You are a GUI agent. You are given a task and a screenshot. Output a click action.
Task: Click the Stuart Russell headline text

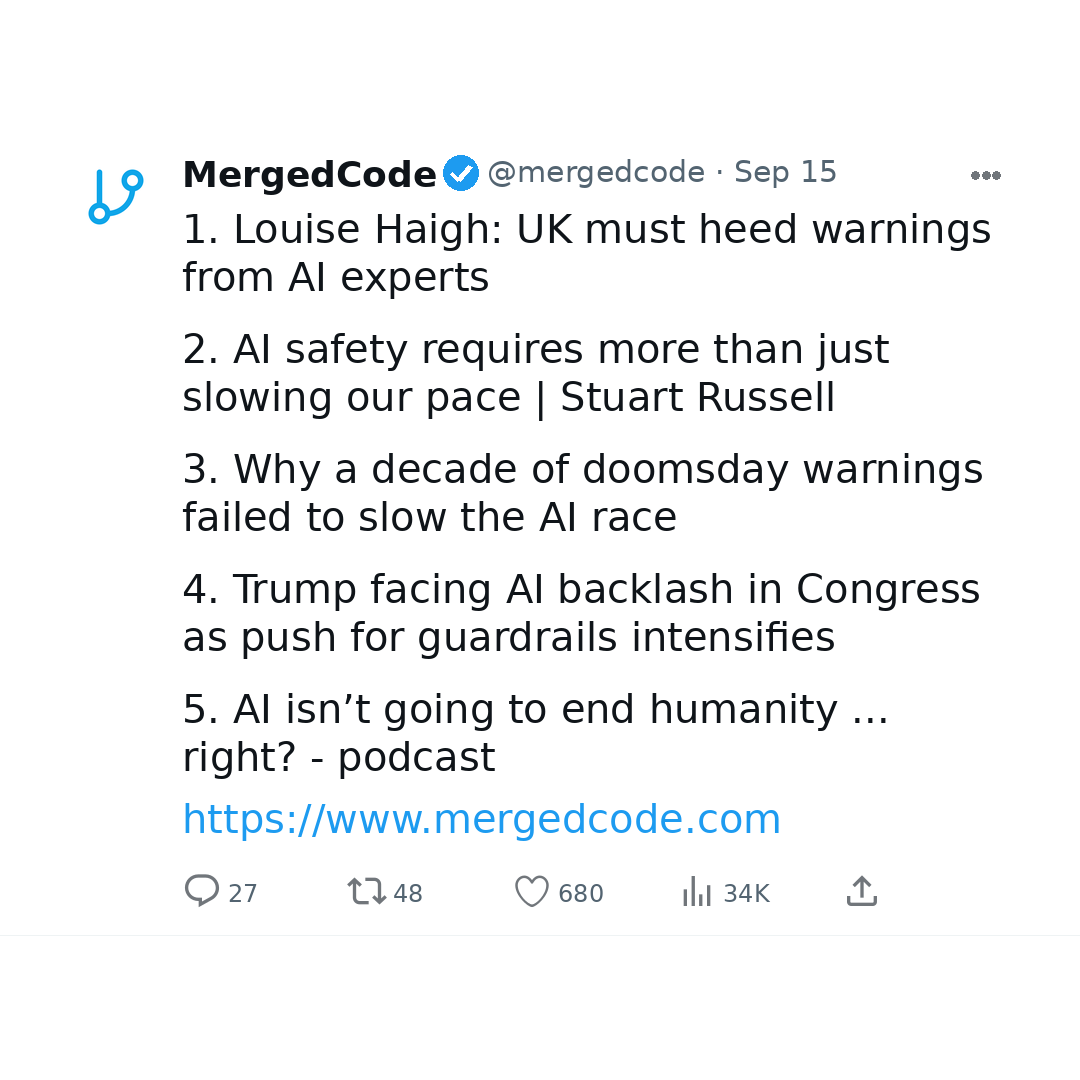tap(536, 373)
